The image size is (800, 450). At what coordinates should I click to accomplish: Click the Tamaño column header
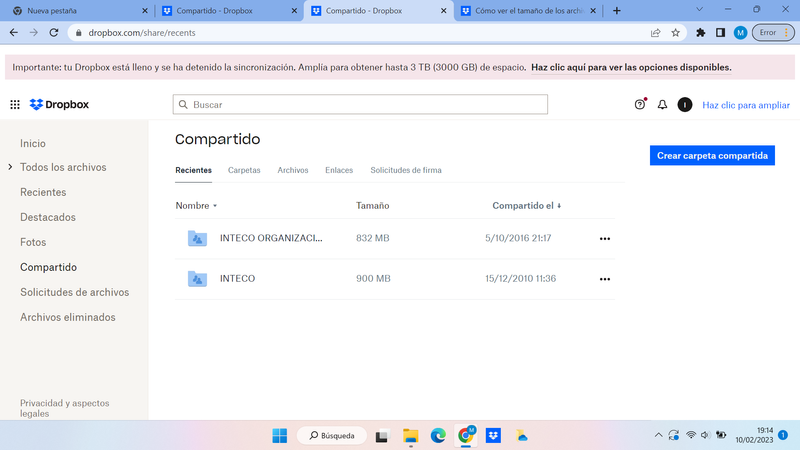[x=372, y=206]
